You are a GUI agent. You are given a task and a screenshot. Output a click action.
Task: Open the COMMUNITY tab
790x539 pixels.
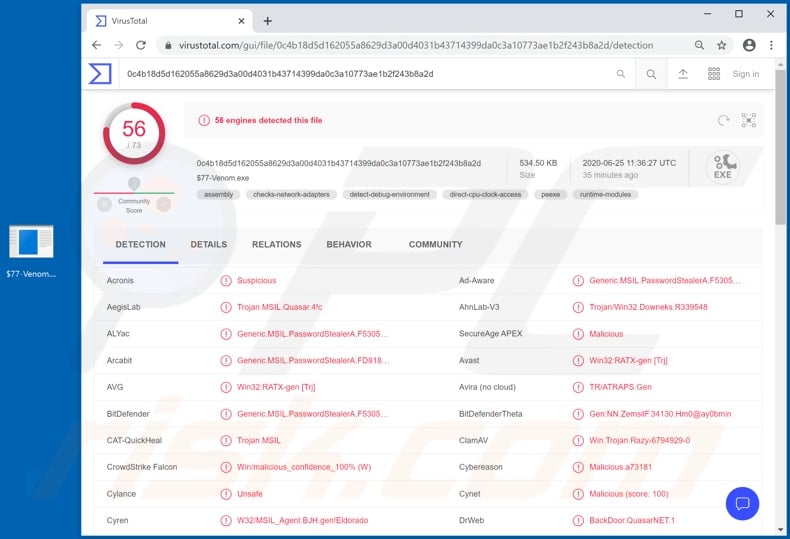[x=435, y=244]
